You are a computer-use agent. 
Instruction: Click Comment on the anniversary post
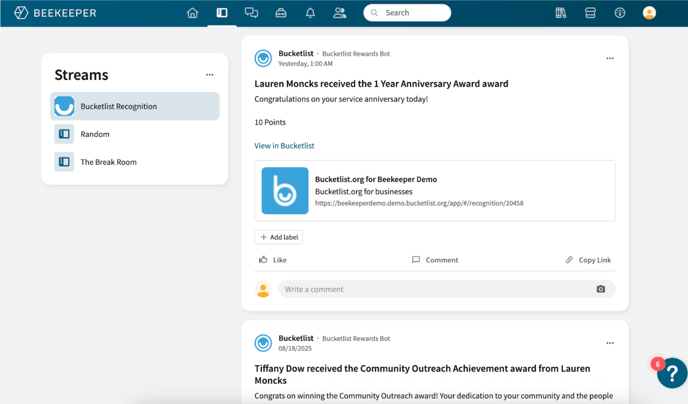click(435, 260)
